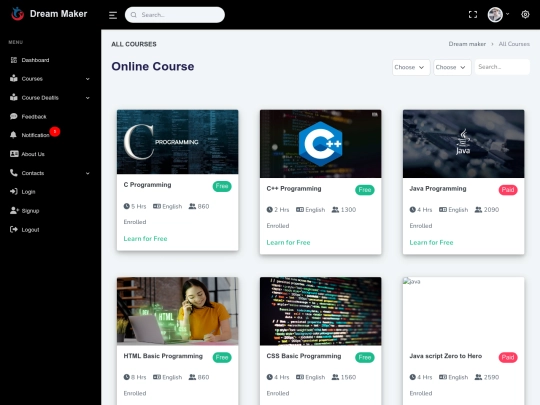Click the Java script Zero to Hero title
Screen dimensions: 540x405
(446, 356)
